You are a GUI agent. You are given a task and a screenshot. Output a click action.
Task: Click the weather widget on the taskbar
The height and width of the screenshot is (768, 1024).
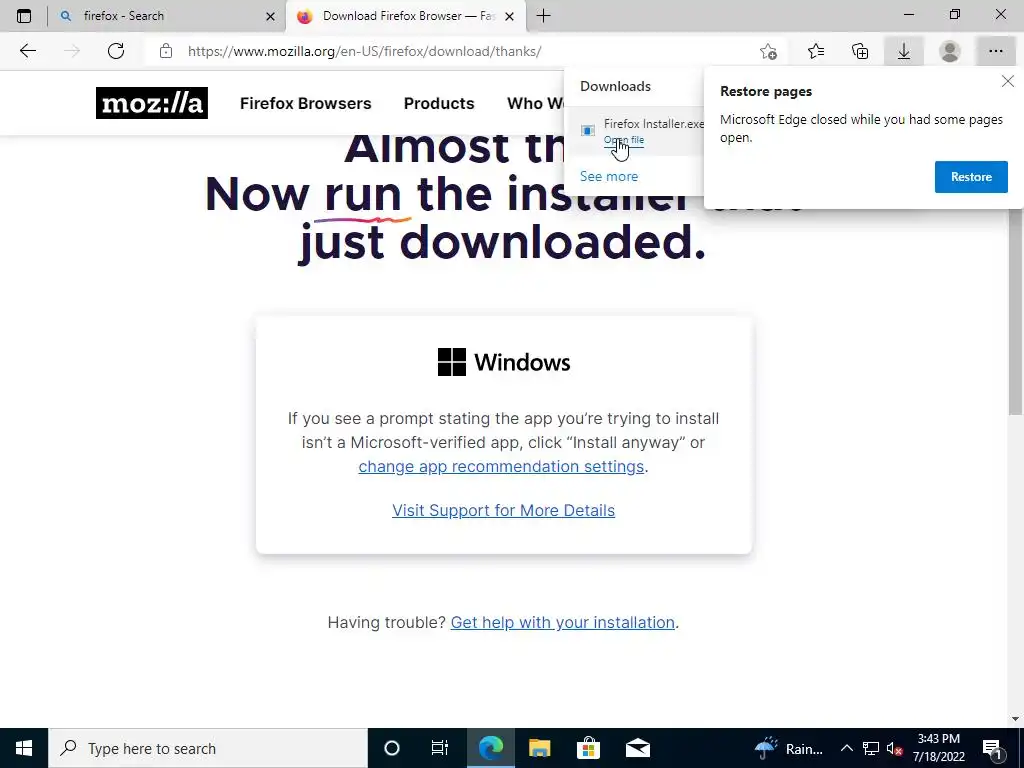789,748
